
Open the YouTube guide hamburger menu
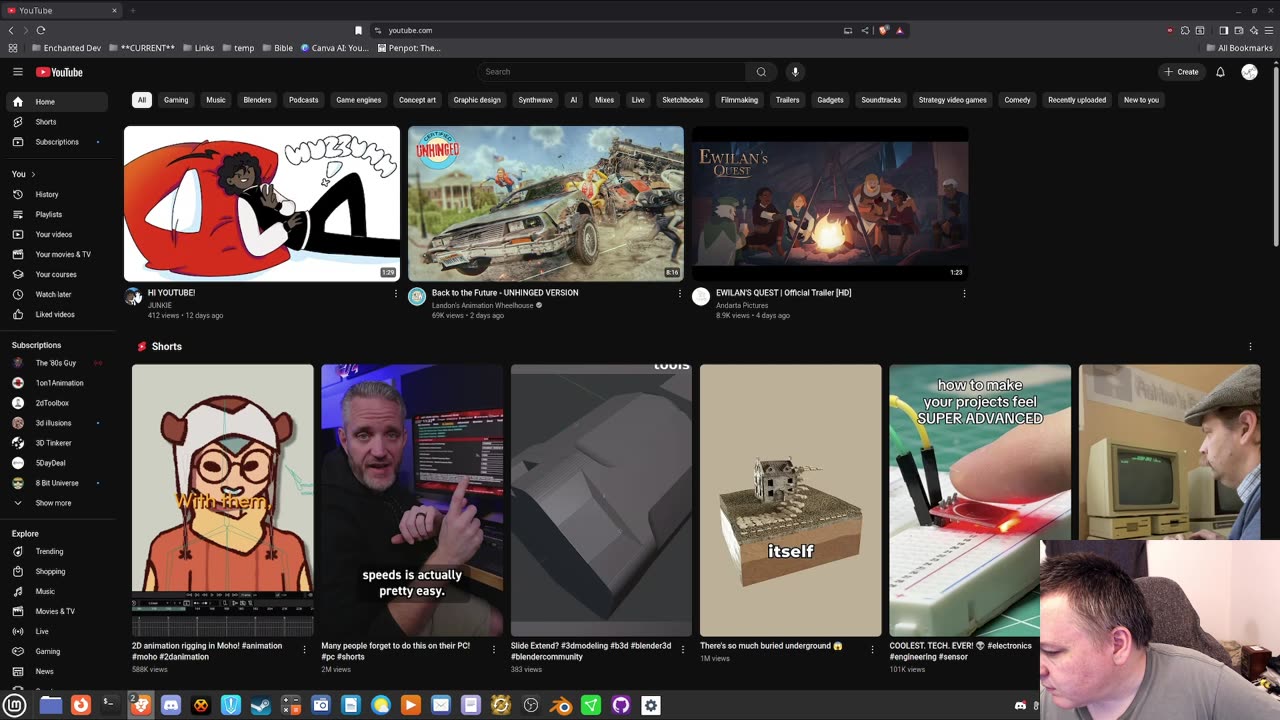coord(18,72)
